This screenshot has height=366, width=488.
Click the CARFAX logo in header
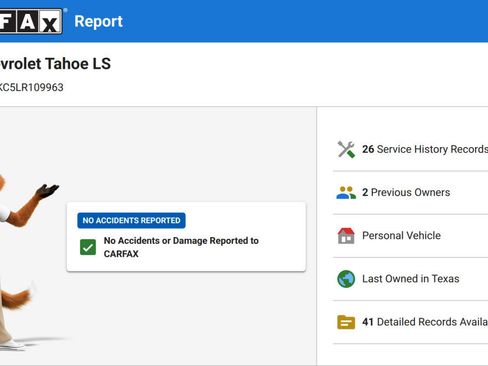click(31, 21)
